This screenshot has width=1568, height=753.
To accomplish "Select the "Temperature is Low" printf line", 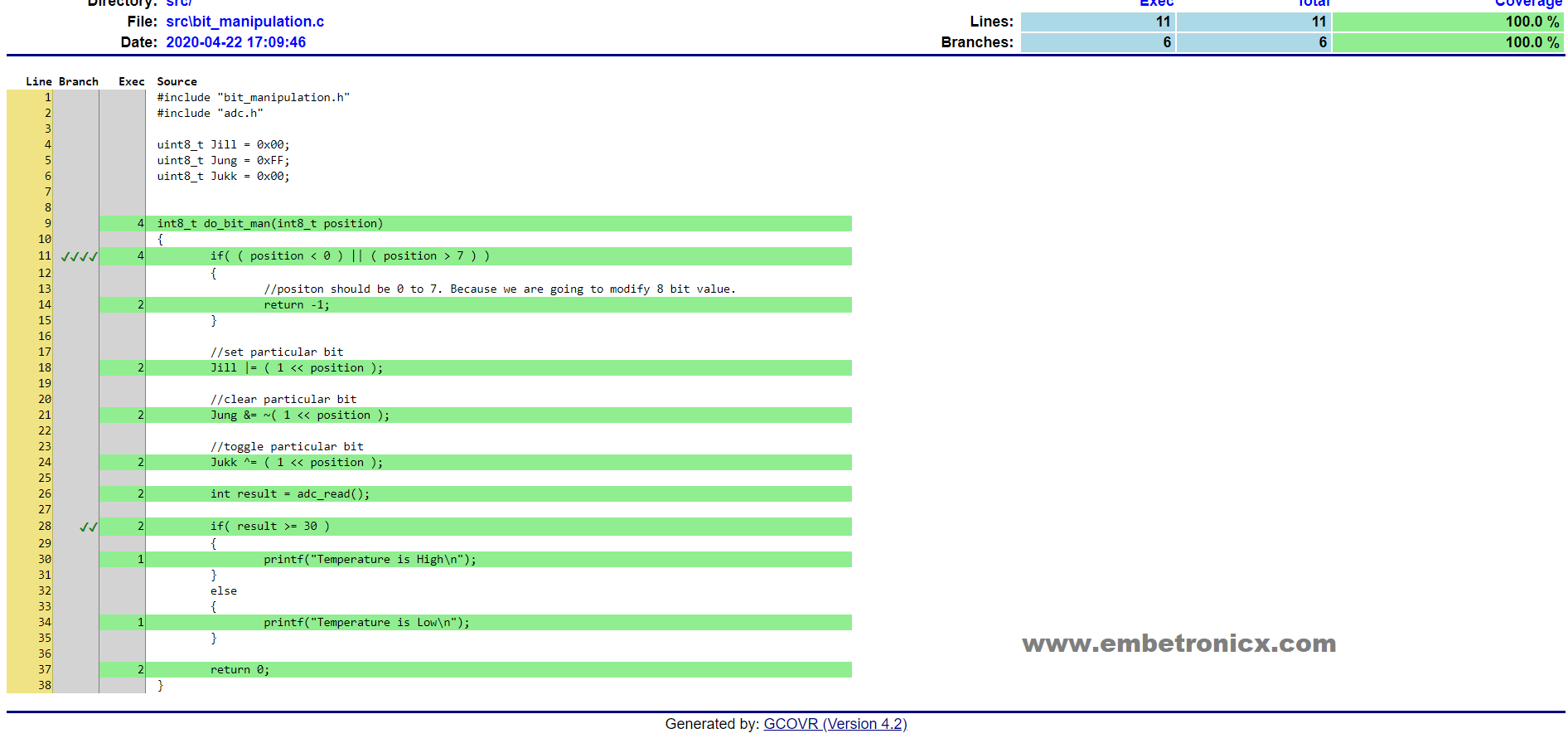I will [367, 622].
